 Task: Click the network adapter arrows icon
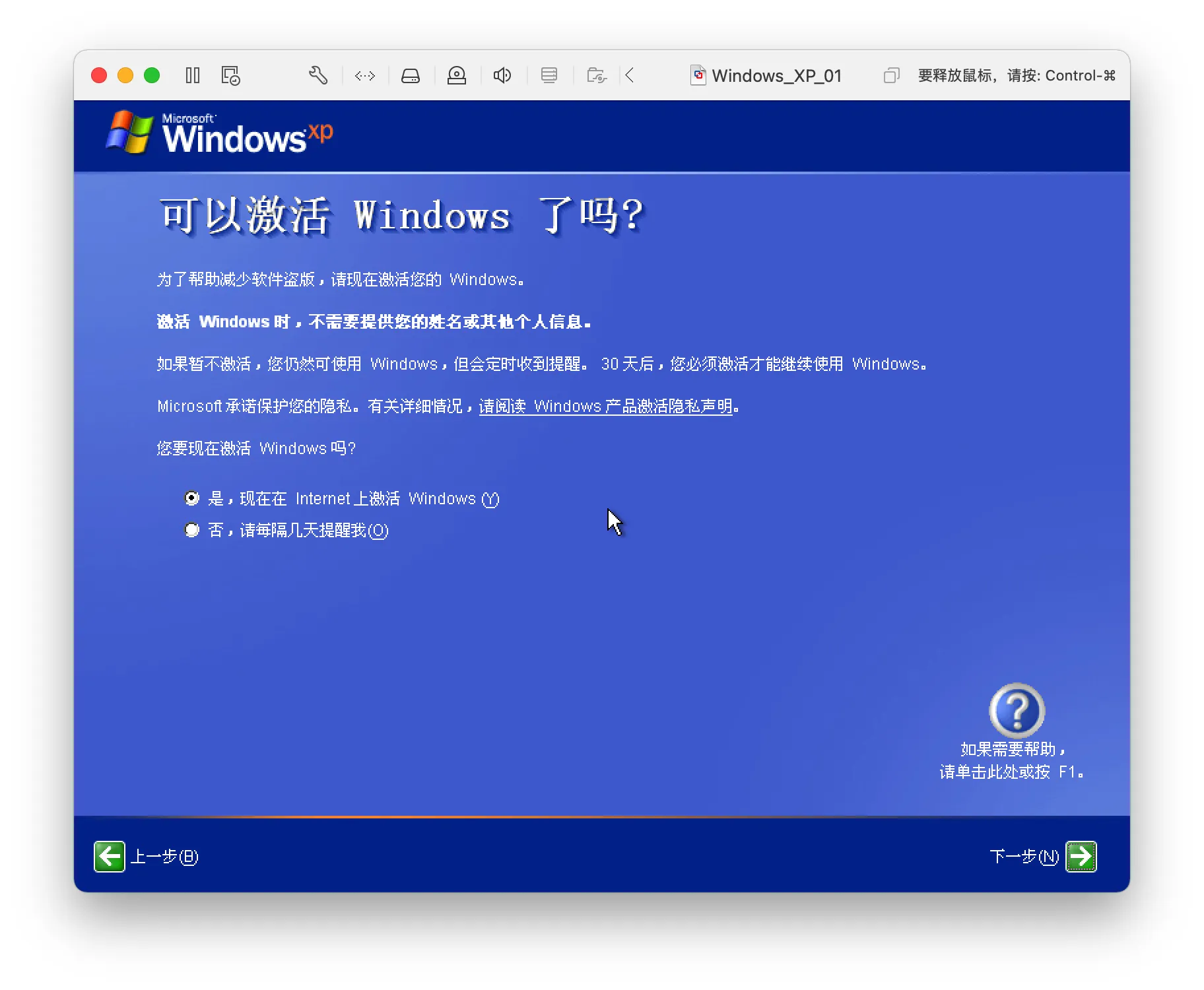365,76
